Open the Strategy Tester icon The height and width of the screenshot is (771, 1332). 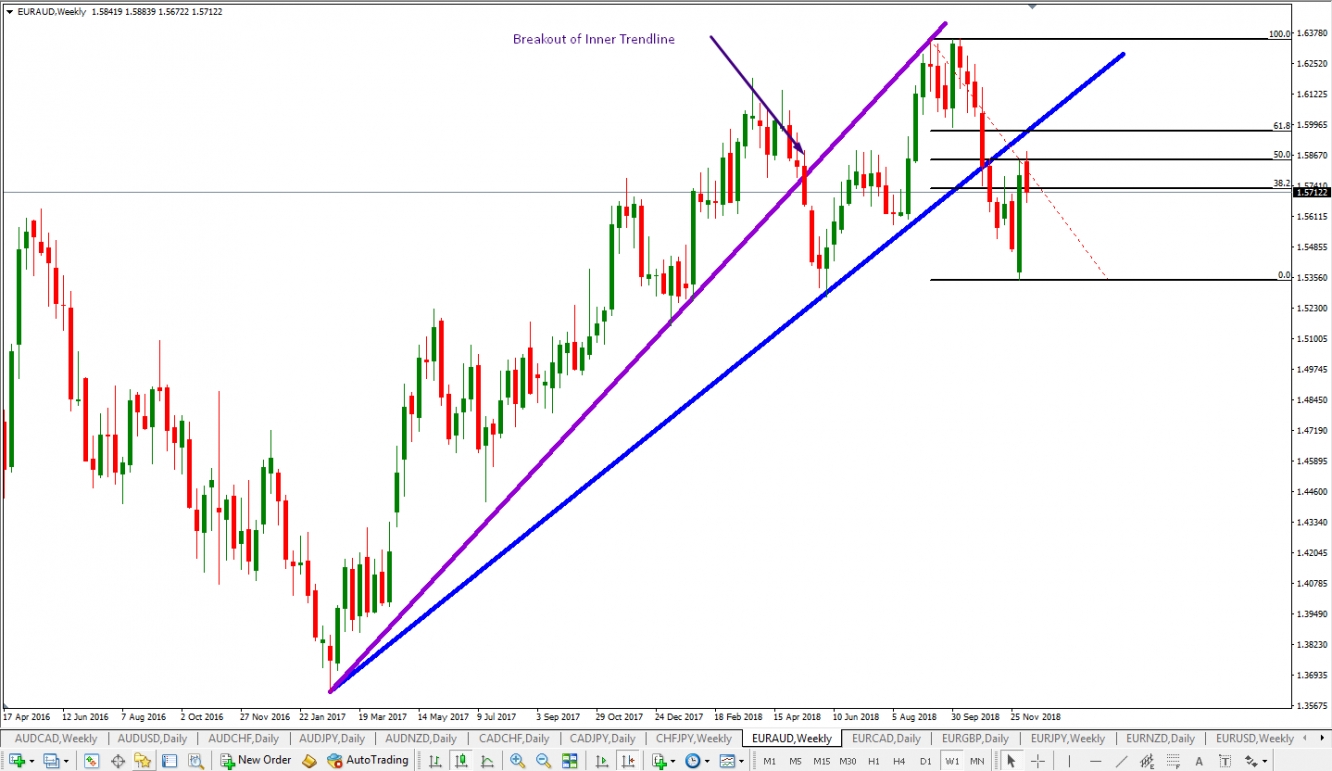coord(196,761)
